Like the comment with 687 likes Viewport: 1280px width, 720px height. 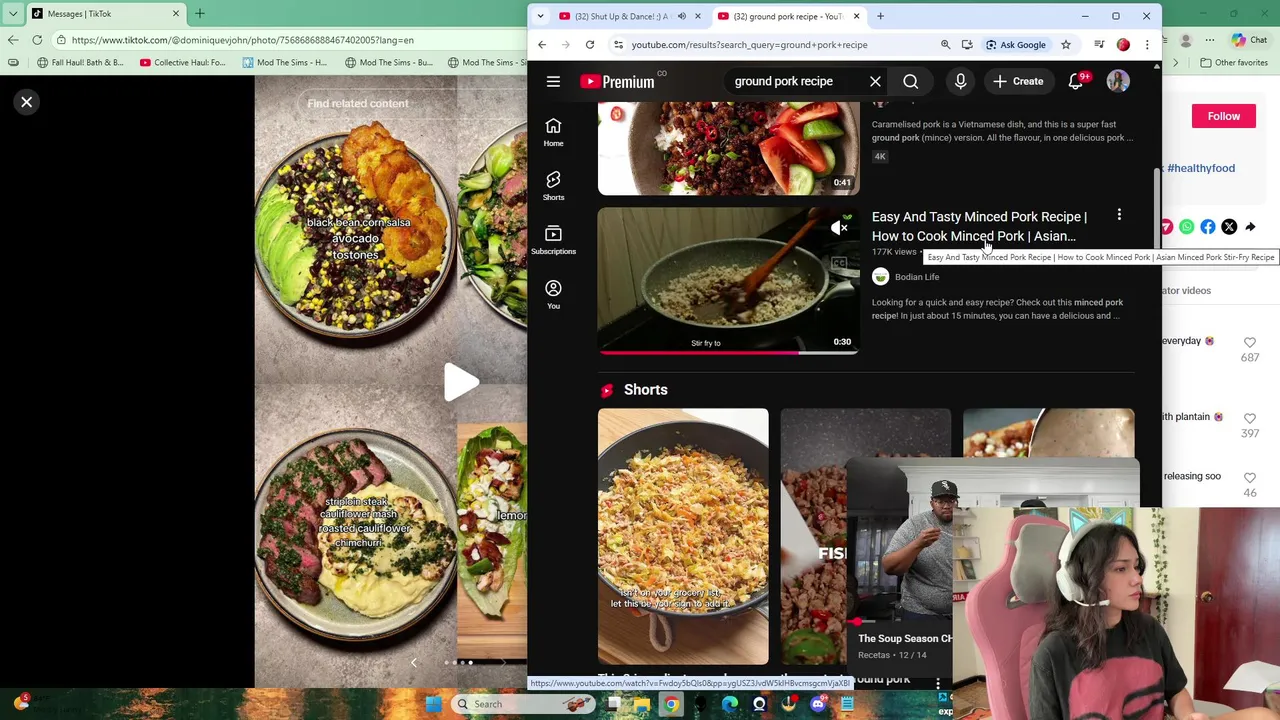(1250, 342)
